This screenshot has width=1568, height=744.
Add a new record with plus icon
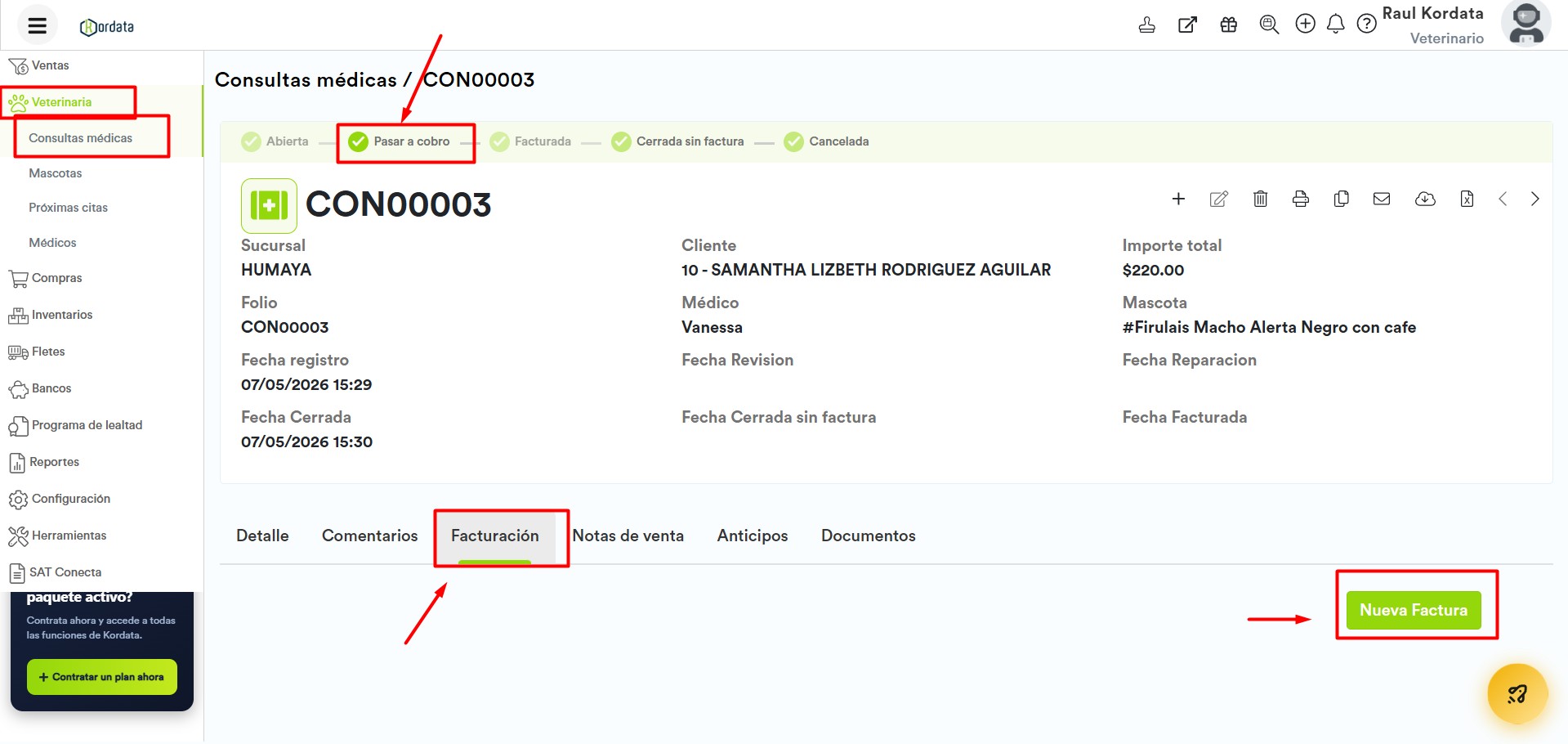click(1178, 199)
